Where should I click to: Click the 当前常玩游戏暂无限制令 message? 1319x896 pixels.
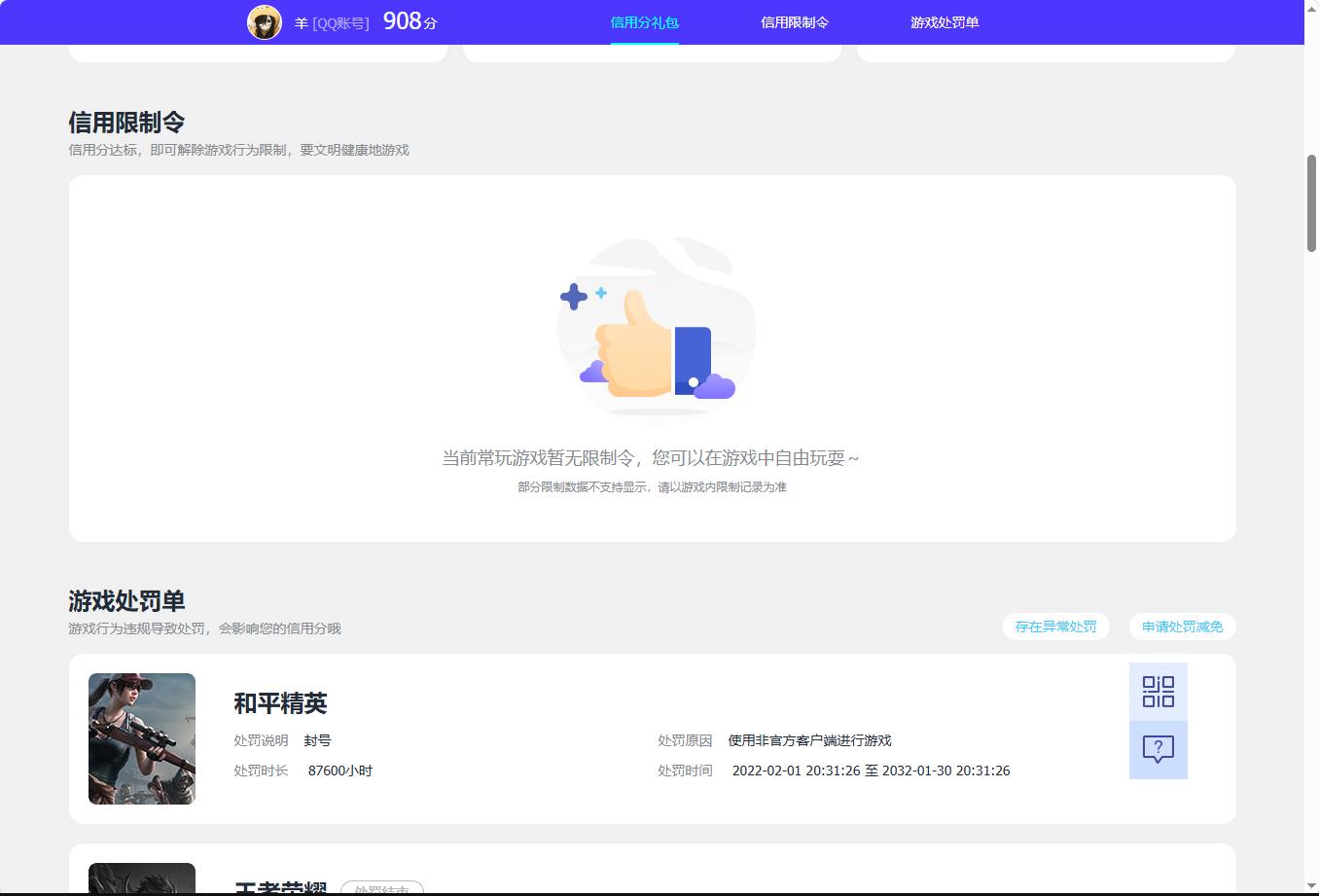point(651,457)
